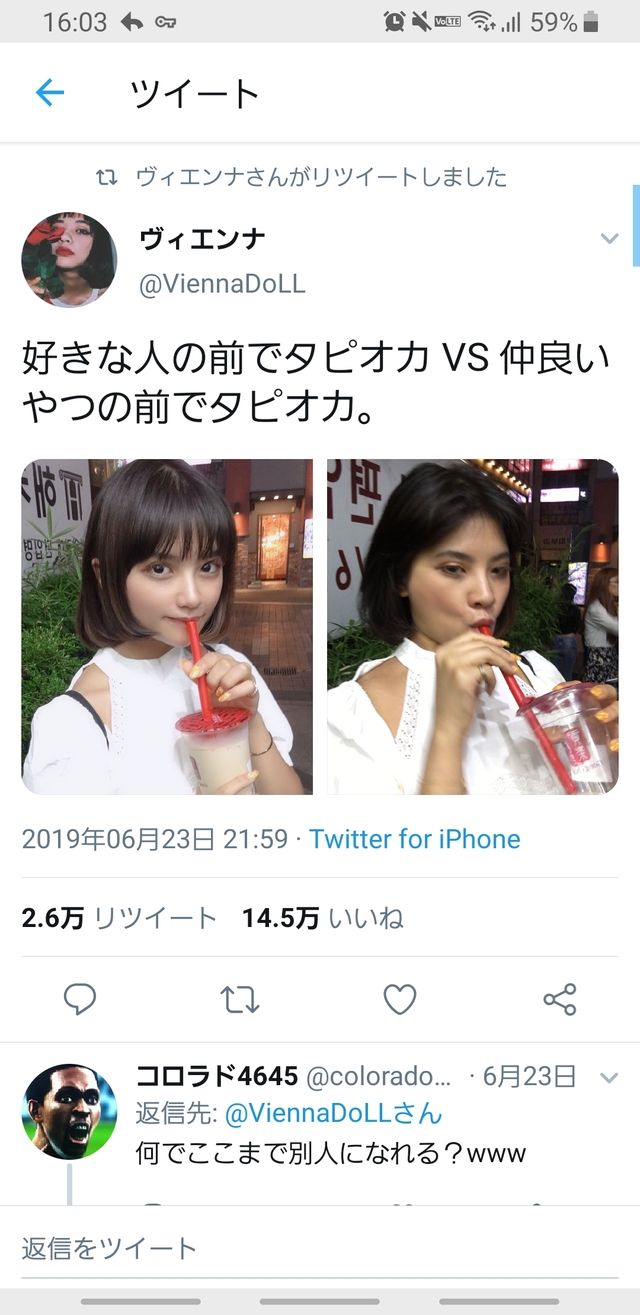640x1315 pixels.
Task: Tap the small retweet icon beside ヴィエンナさんがリツイートしました
Action: pos(106,178)
